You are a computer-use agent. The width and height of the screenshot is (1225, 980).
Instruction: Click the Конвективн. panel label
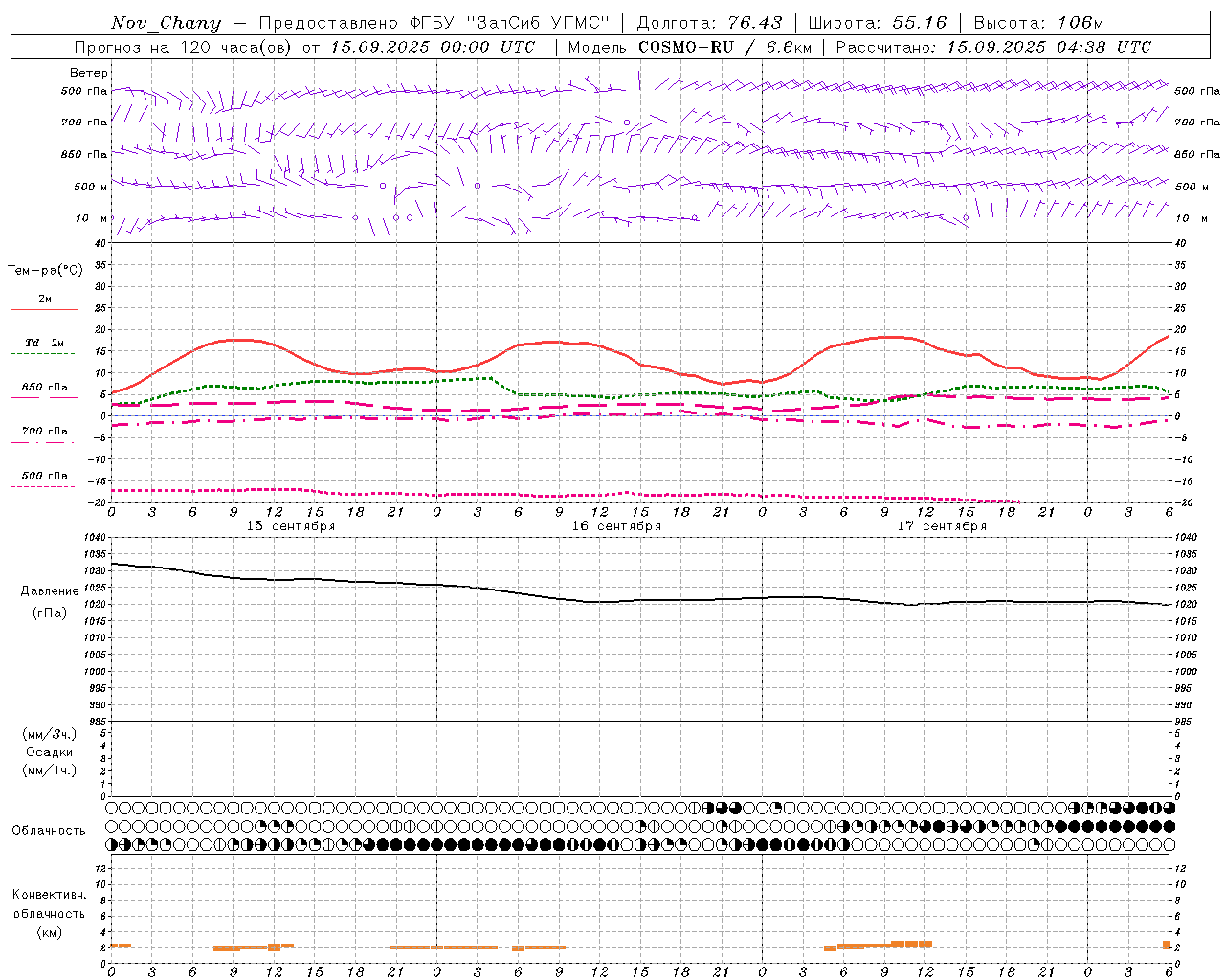click(x=49, y=895)
